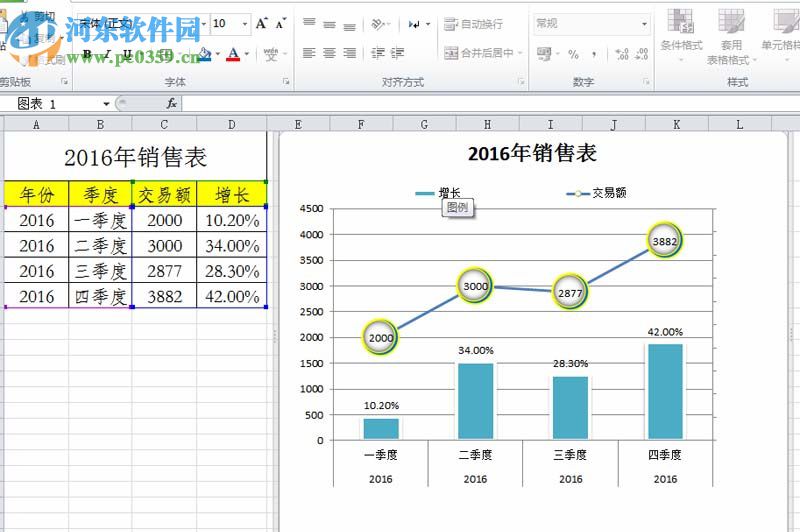Open 剪贴板 group dialog launcher

[x=64, y=82]
